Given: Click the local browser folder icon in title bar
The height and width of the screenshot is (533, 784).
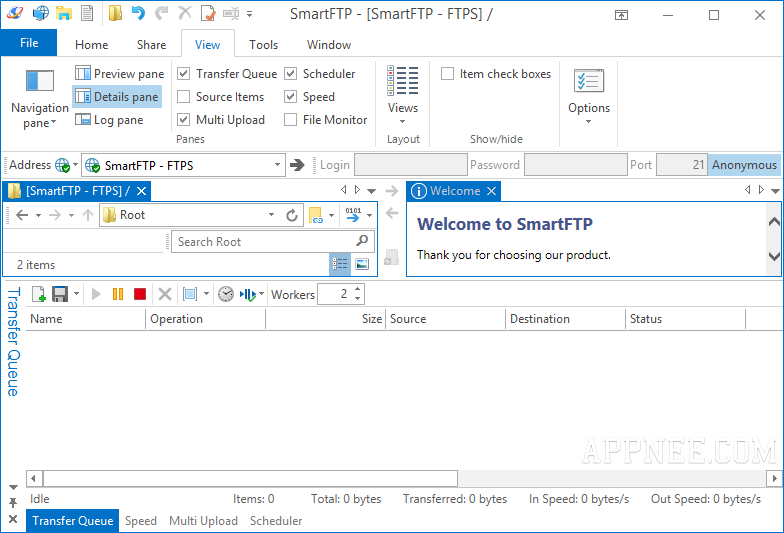Looking at the screenshot, I should point(64,13).
